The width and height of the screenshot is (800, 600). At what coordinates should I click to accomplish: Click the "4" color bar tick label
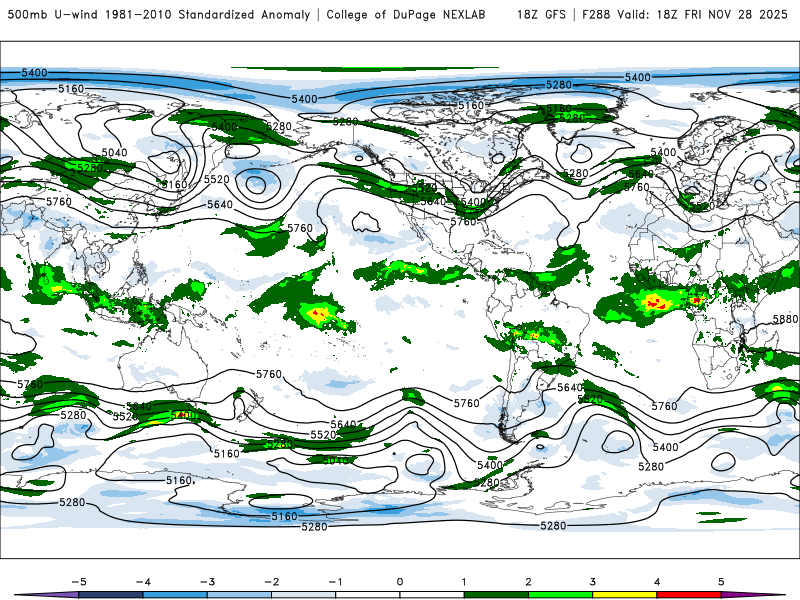[x=657, y=582]
